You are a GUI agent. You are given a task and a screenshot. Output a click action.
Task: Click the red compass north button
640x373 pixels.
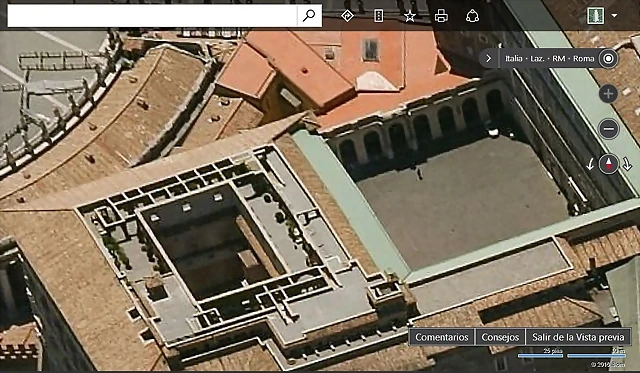click(608, 164)
